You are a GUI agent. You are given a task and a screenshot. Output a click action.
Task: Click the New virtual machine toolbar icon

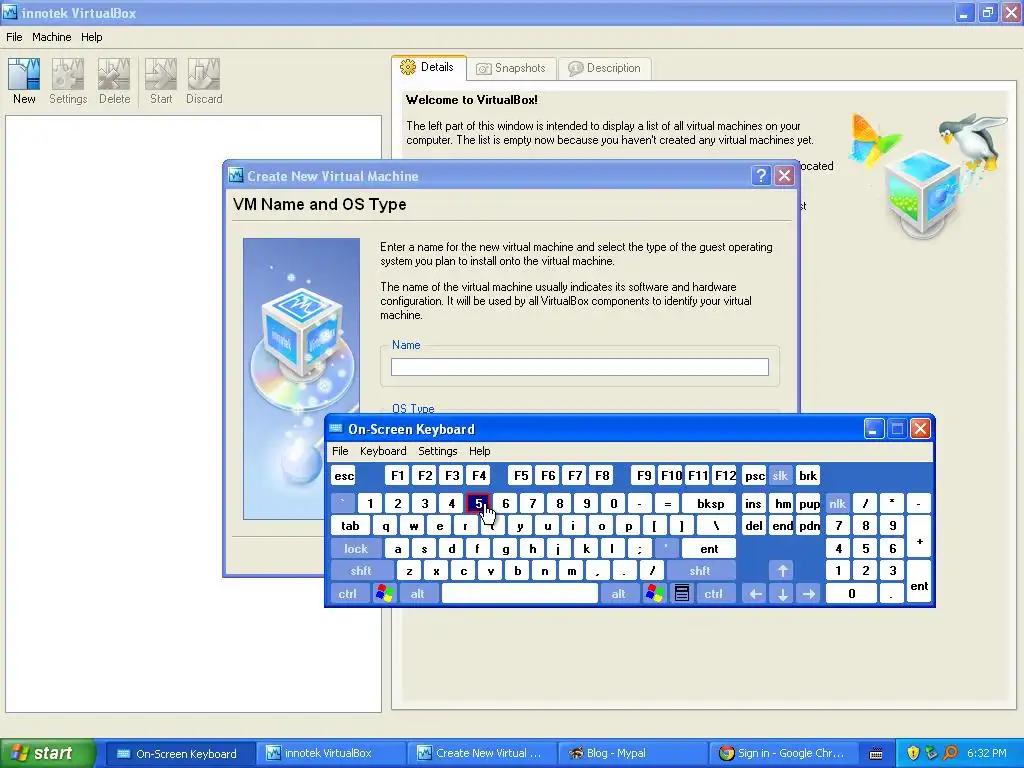[24, 81]
